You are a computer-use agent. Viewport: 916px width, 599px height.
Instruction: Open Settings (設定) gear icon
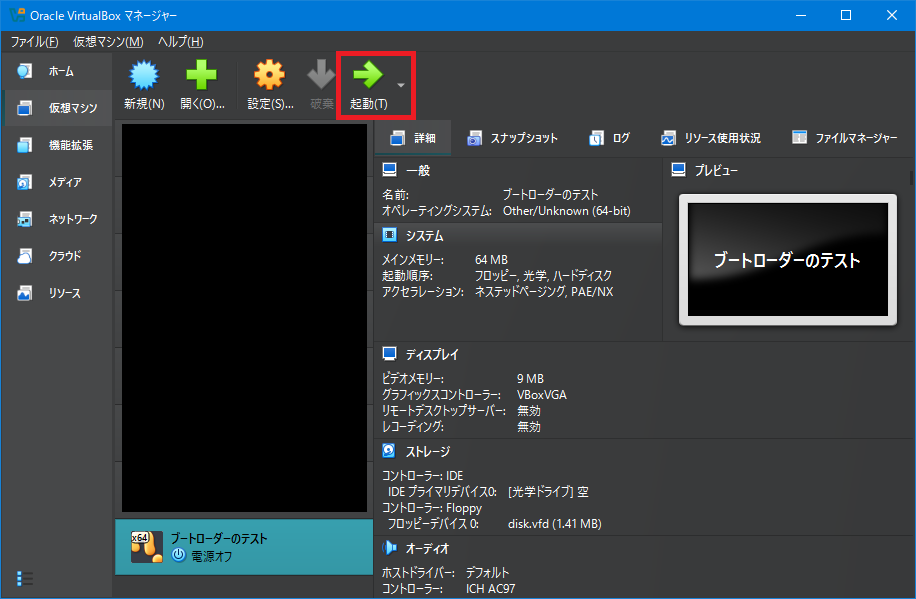[x=269, y=75]
